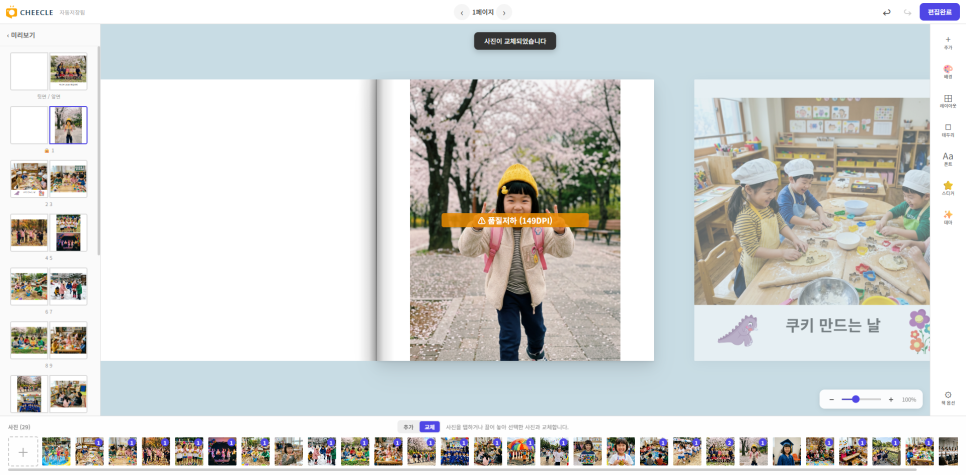The image size is (966, 475).
Task: Click the redo arrow icon
Action: 907,12
